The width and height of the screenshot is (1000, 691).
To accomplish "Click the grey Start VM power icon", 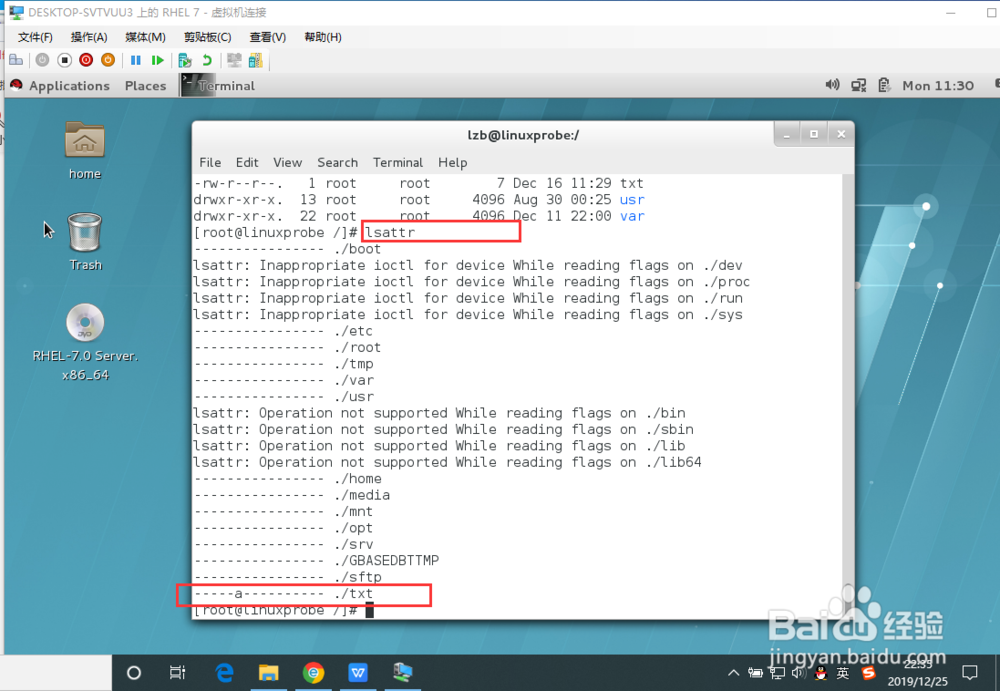I will coord(42,60).
